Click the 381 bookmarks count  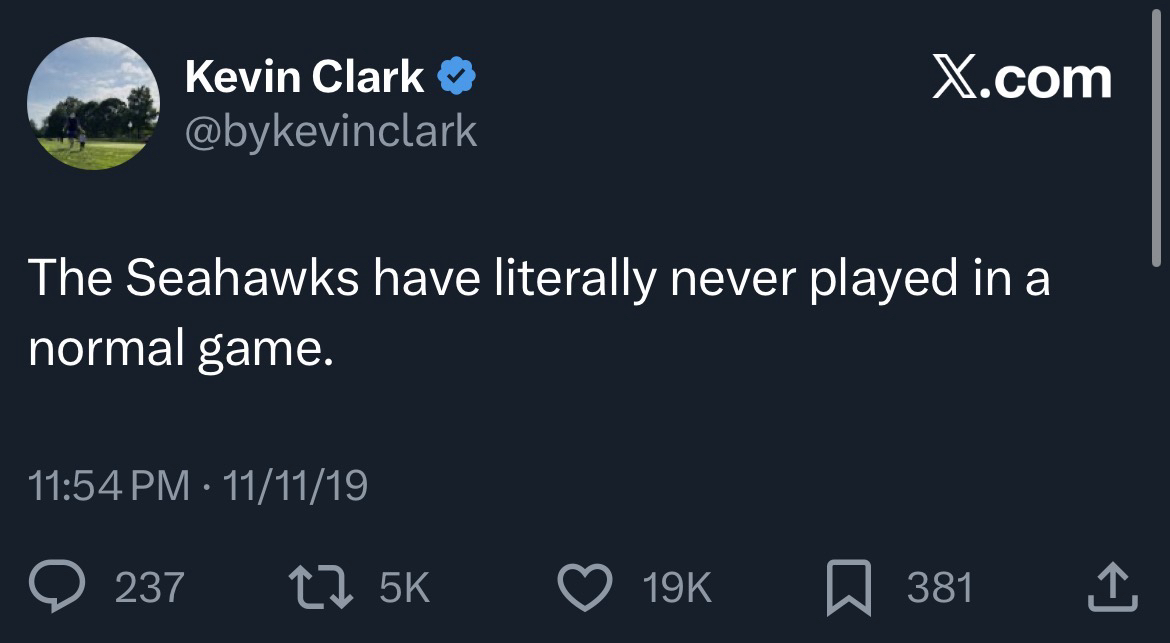pos(939,587)
